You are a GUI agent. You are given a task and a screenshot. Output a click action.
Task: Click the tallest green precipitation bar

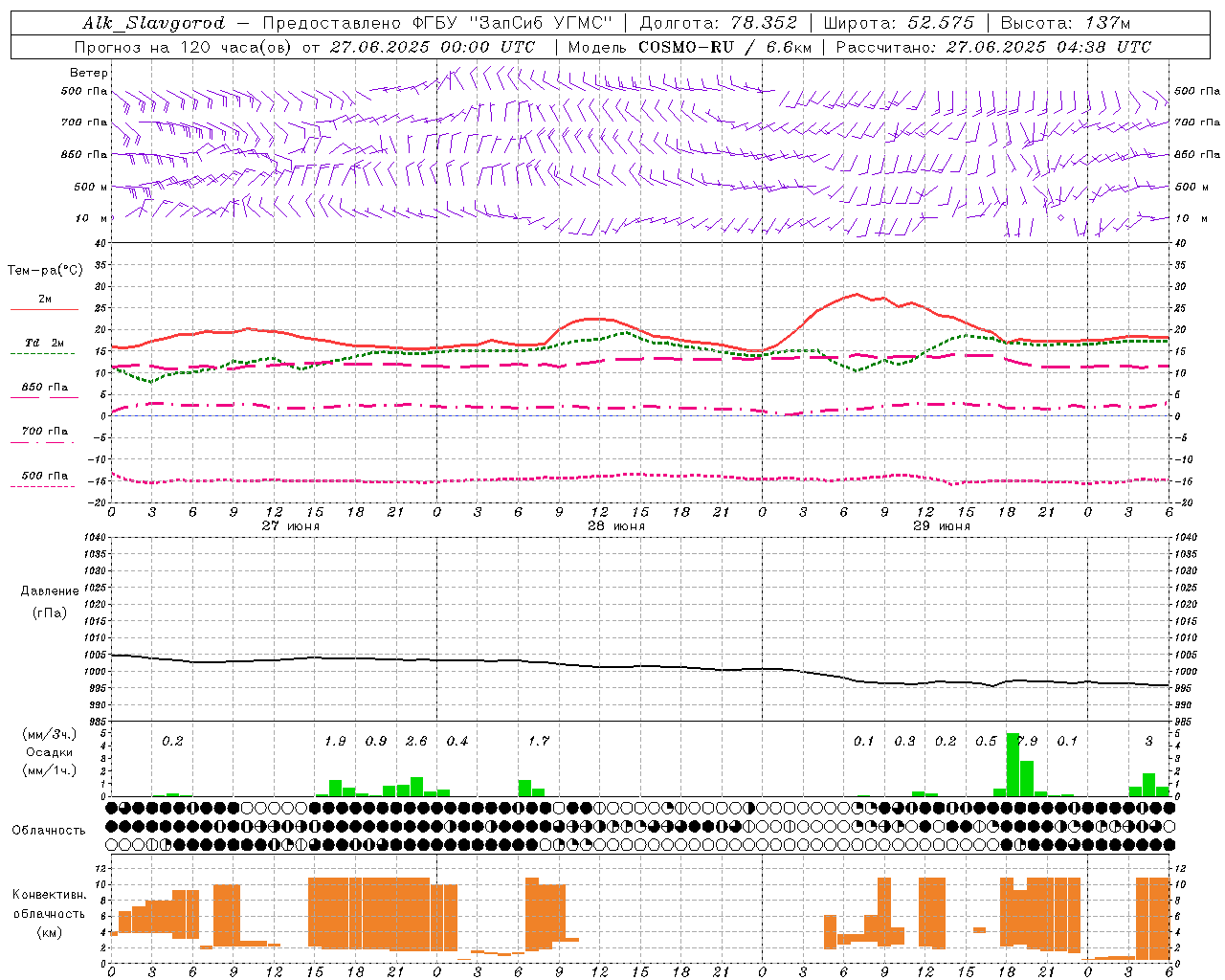pyautogui.click(x=1013, y=765)
